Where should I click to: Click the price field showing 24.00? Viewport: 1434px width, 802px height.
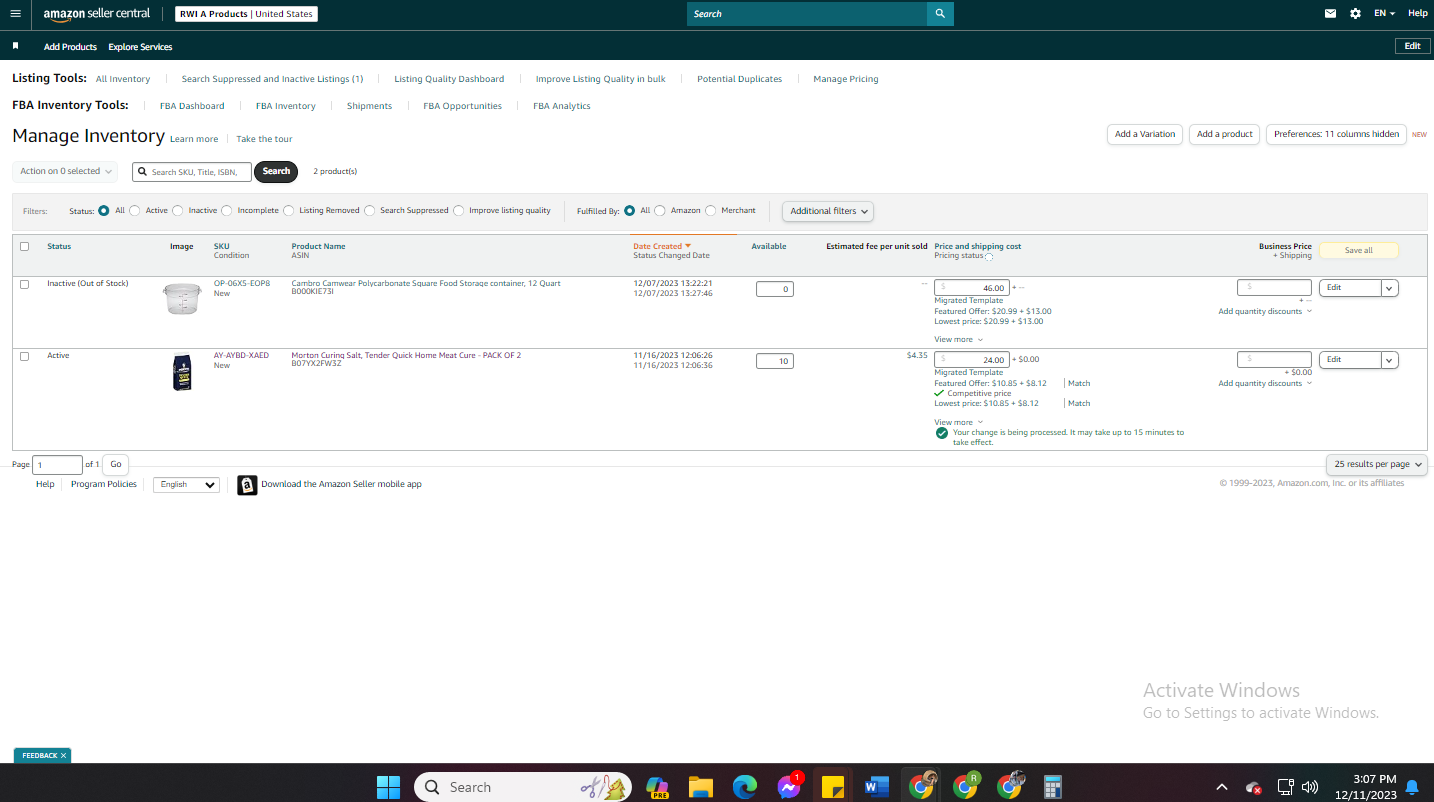(972, 360)
